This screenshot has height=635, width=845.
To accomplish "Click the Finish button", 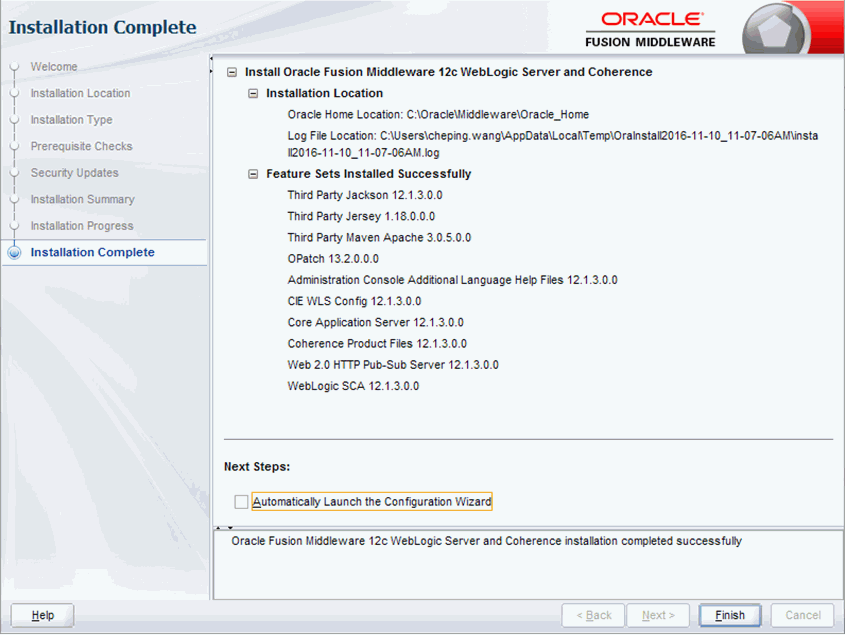I will [x=729, y=615].
